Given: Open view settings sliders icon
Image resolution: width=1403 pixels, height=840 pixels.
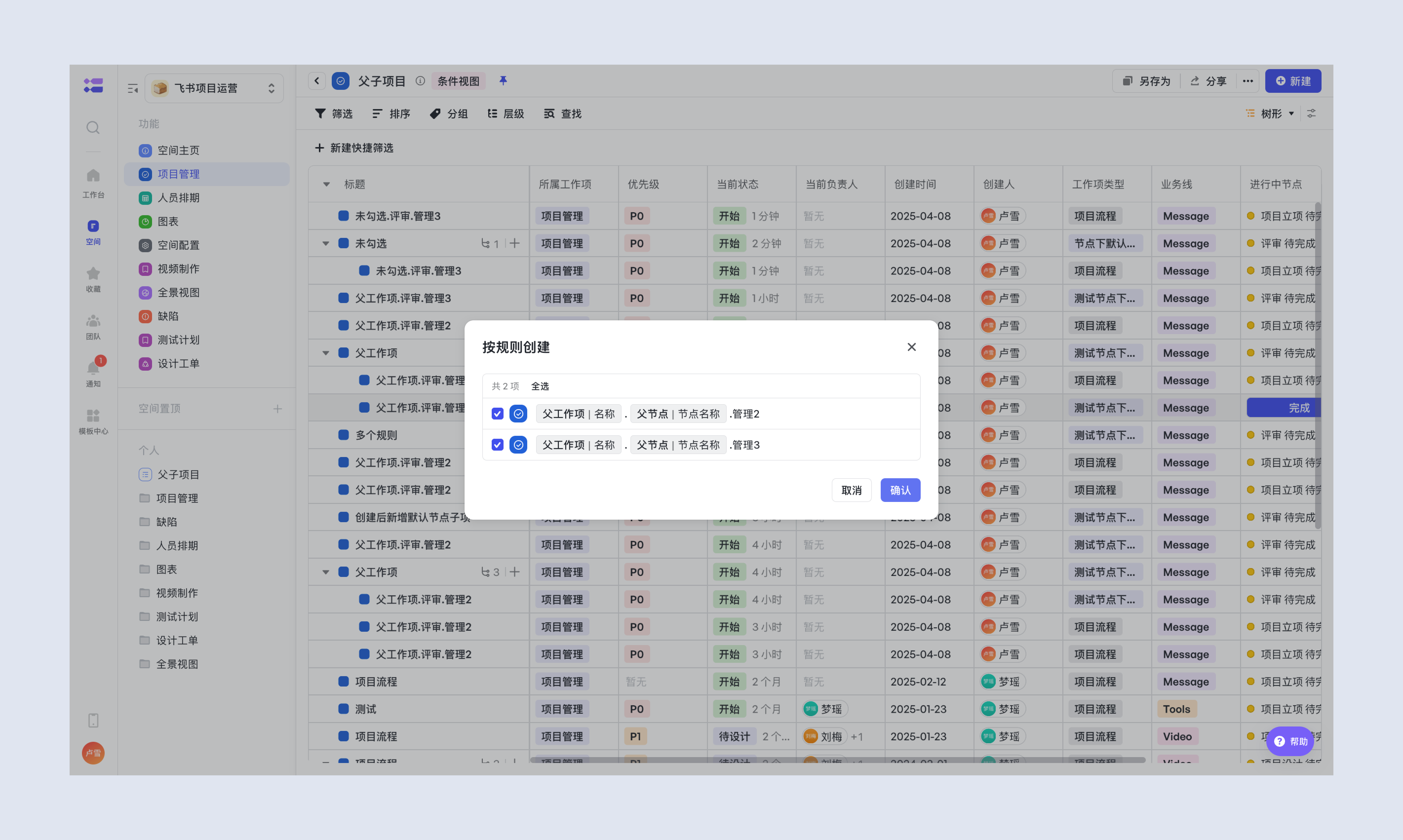Looking at the screenshot, I should click(1311, 114).
